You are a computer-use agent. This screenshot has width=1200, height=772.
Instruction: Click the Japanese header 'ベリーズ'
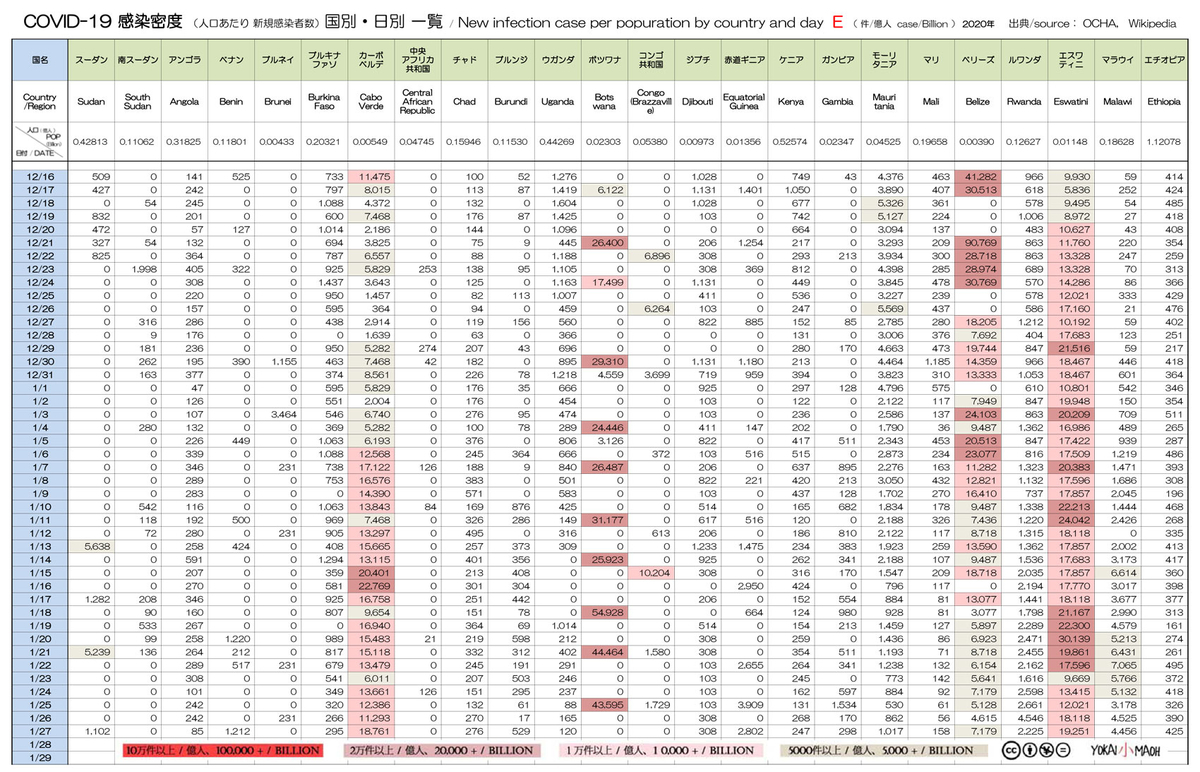click(977, 60)
